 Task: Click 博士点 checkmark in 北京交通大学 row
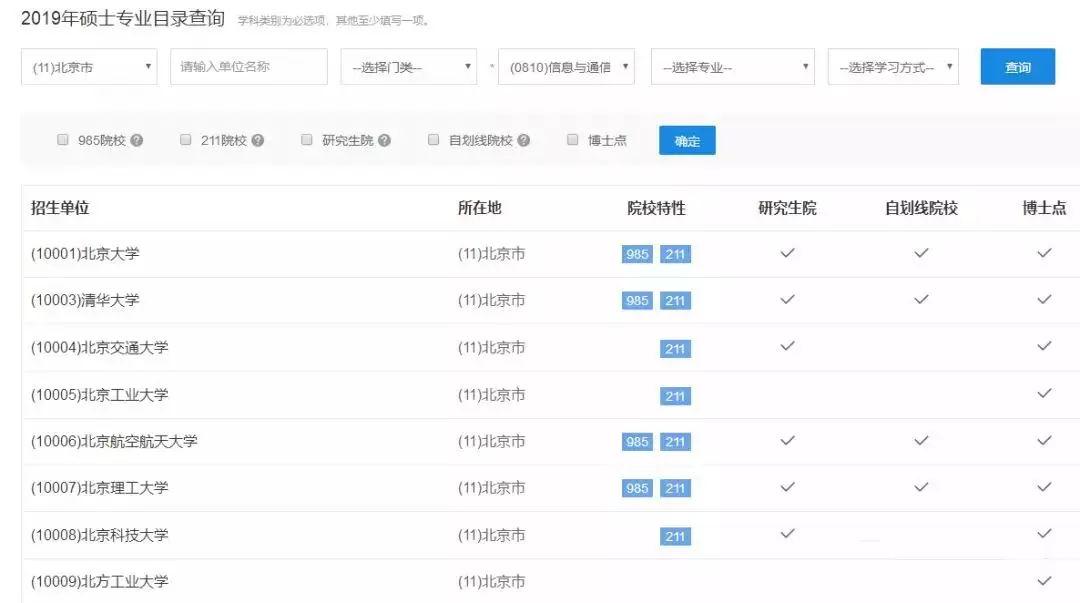1044,346
